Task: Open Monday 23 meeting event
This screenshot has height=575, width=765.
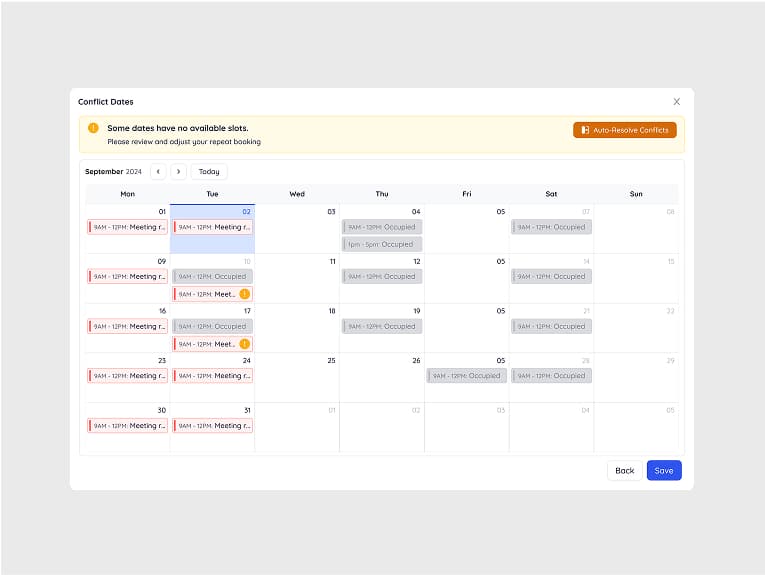Action: (127, 376)
